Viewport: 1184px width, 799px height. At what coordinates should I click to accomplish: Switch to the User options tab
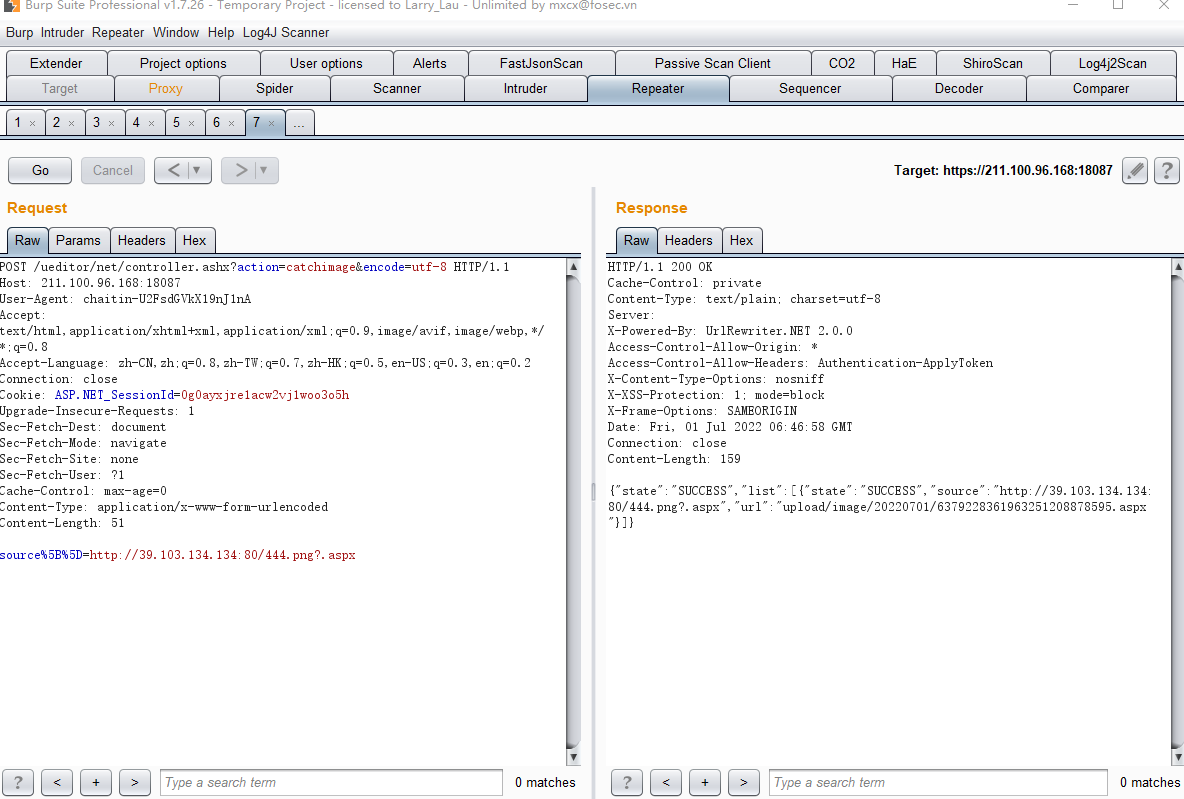326,63
